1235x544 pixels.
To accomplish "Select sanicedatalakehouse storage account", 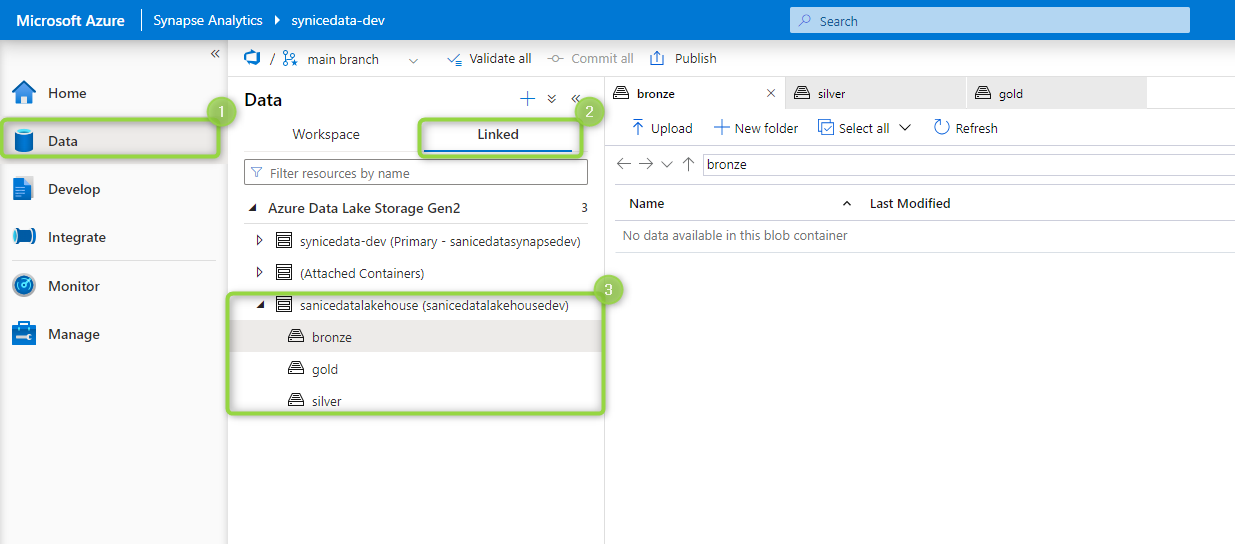I will pos(434,305).
